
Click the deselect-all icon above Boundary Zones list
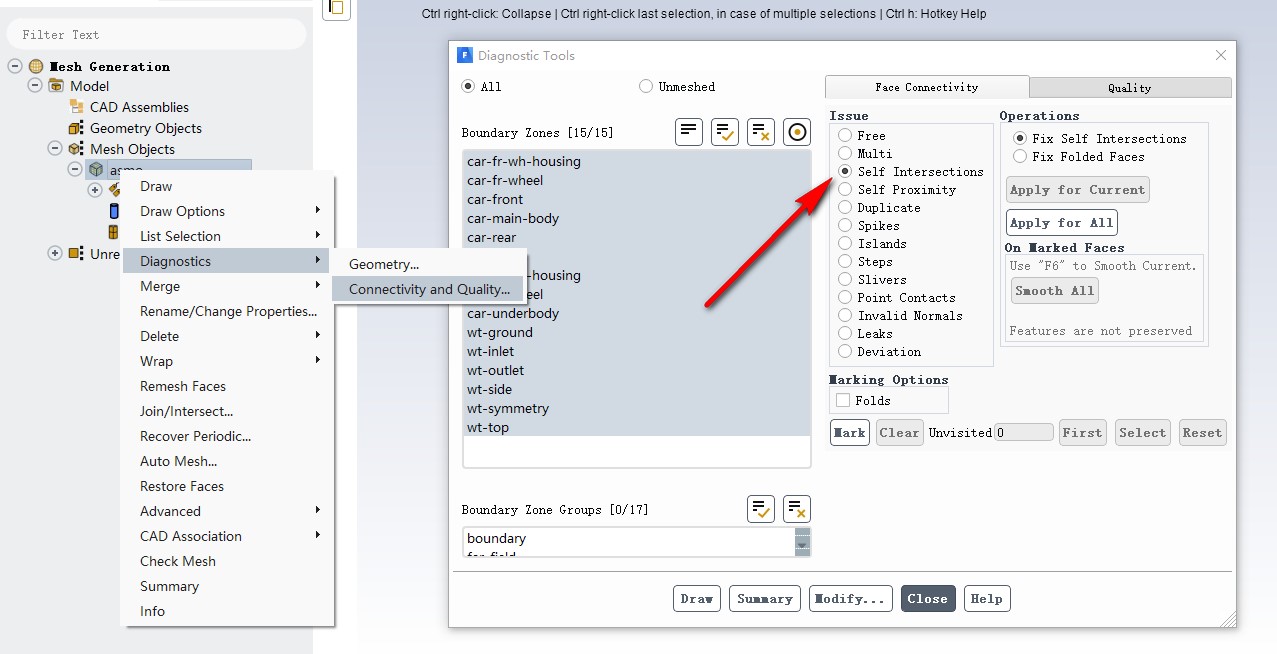pos(761,131)
